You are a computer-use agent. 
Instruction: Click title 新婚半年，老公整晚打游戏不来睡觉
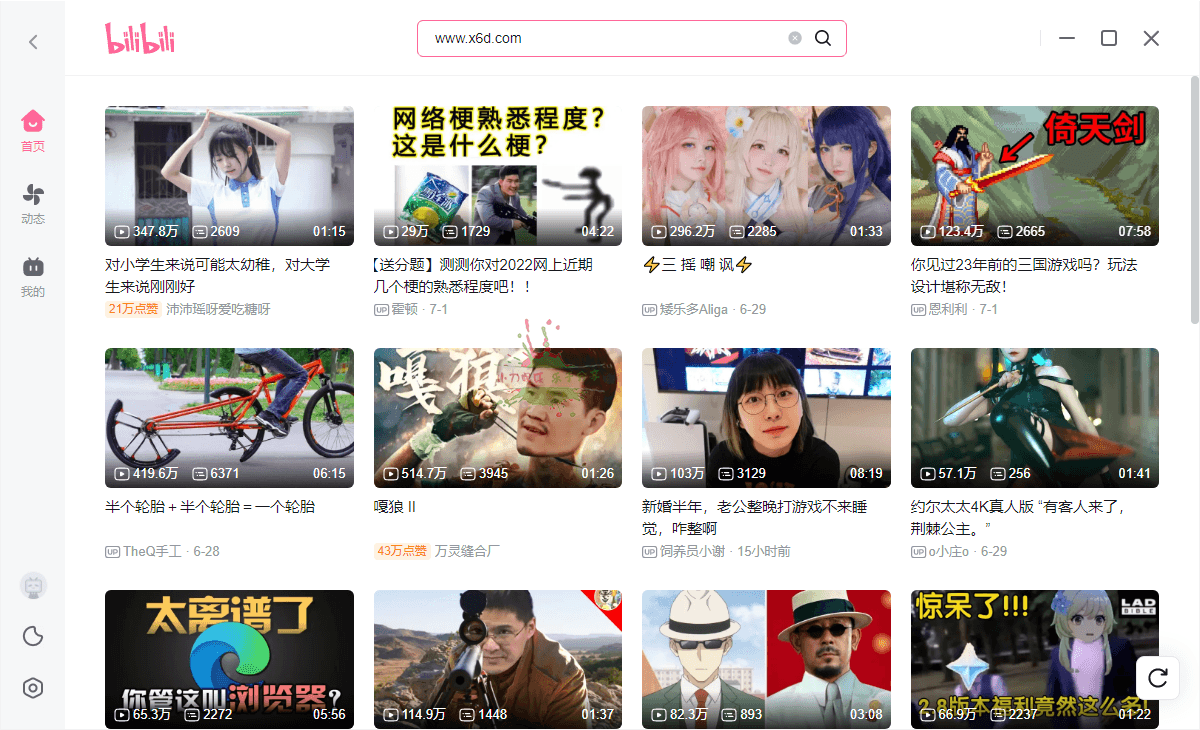754,517
